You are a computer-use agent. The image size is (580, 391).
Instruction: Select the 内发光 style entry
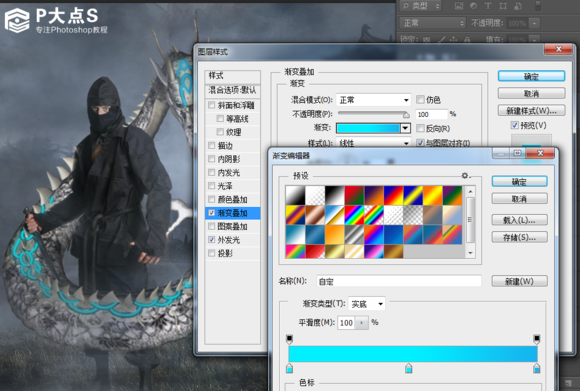233,172
